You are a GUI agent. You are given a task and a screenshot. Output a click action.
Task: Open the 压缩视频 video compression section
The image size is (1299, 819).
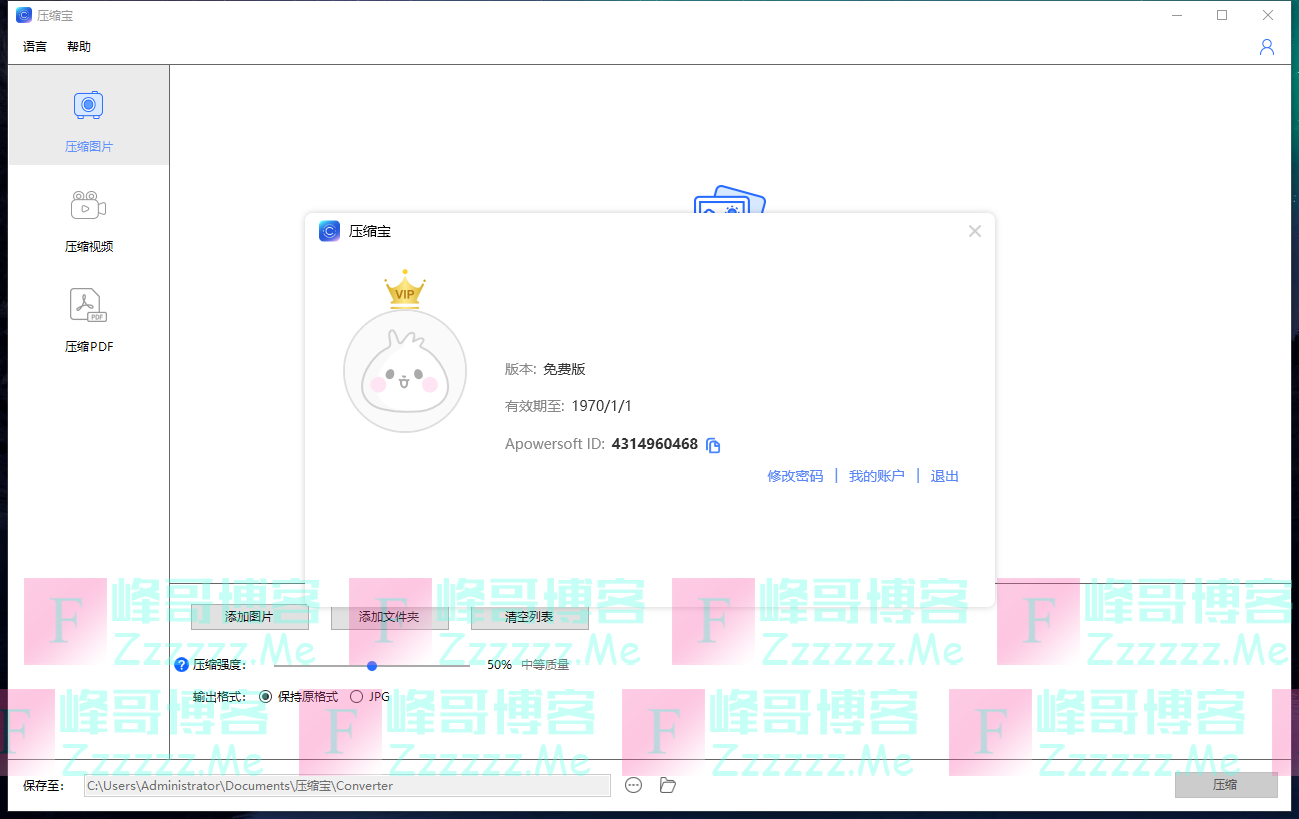[x=89, y=205]
